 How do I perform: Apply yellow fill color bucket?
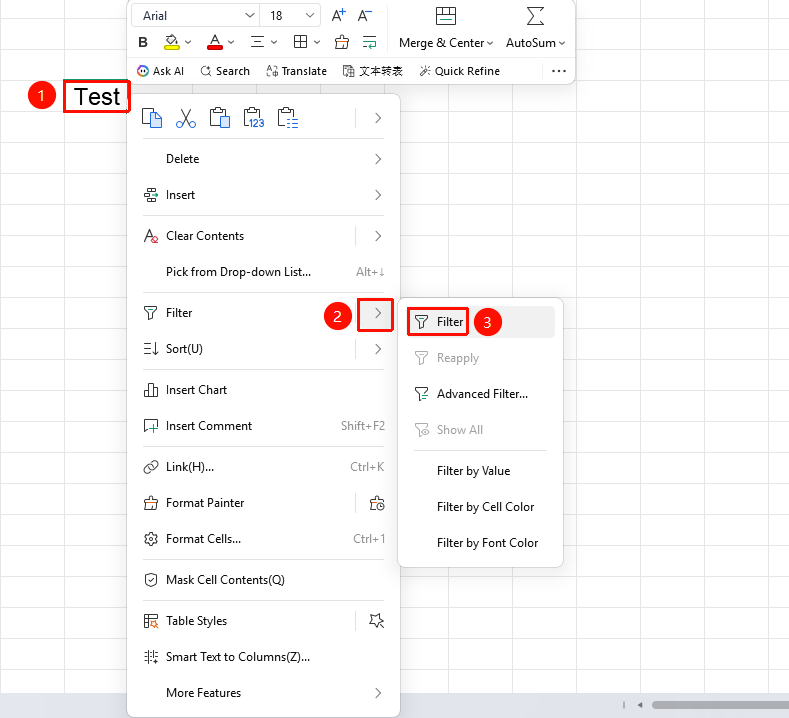click(172, 42)
